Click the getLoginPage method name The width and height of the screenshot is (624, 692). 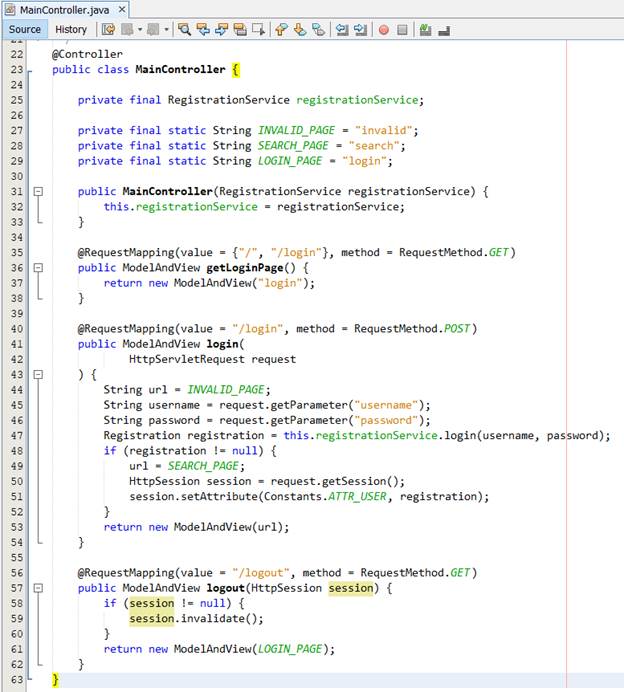[244, 268]
